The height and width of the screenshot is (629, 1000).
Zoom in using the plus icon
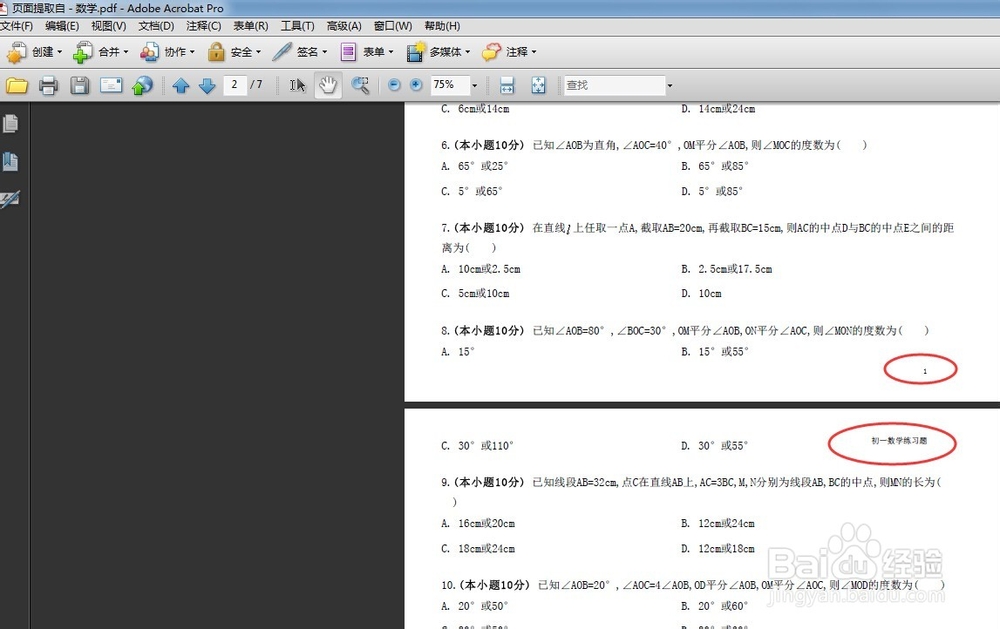pyautogui.click(x=415, y=85)
